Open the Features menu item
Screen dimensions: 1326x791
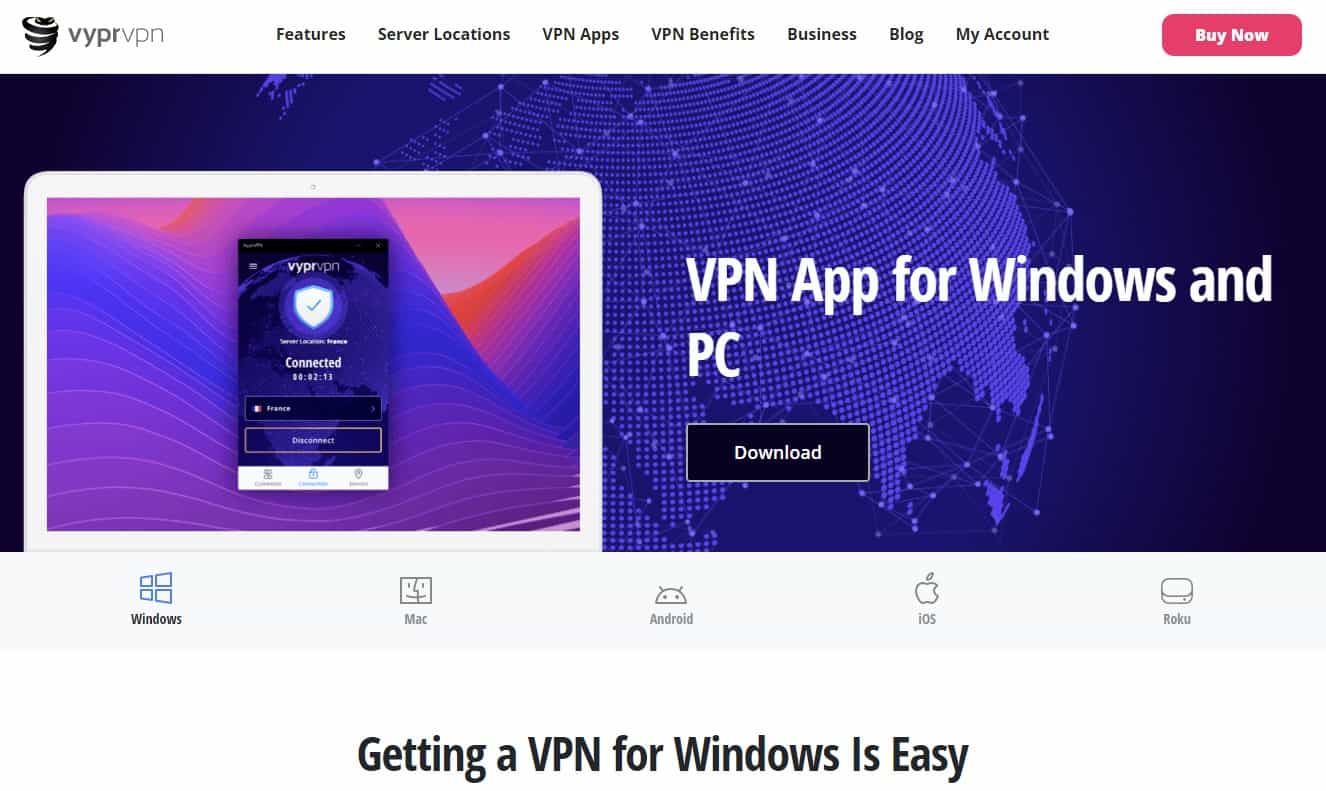[311, 34]
